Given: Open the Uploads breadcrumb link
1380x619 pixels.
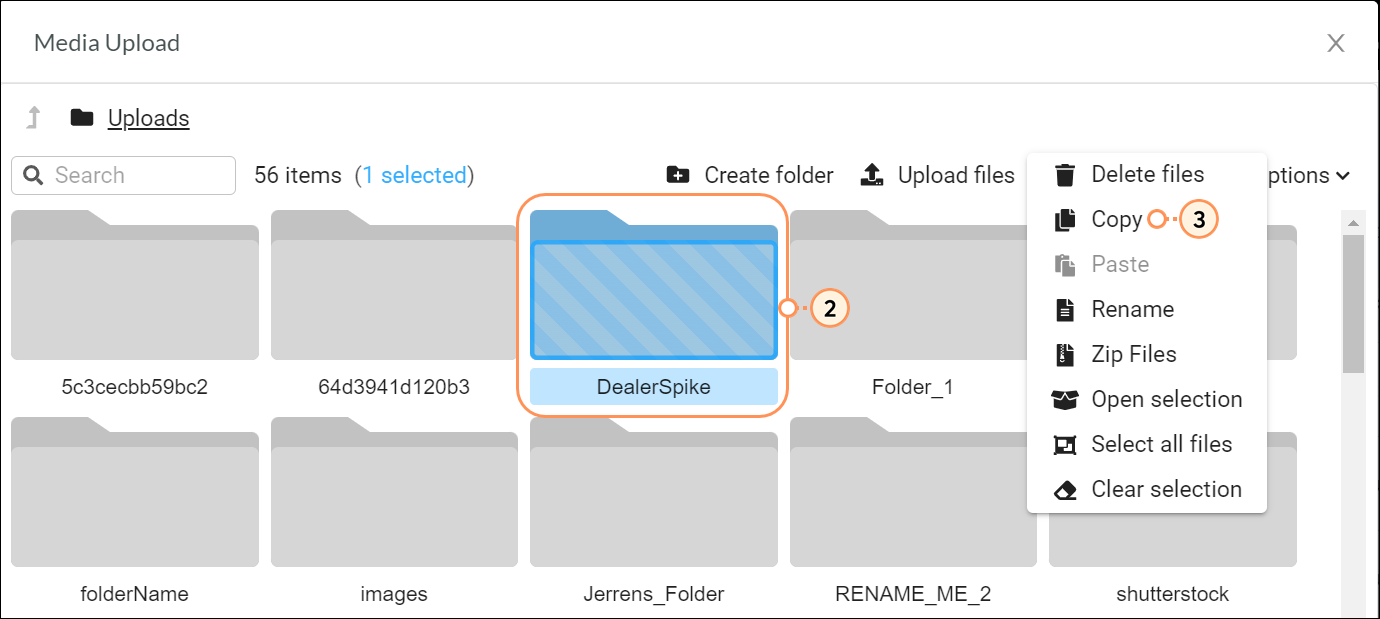Looking at the screenshot, I should point(148,118).
